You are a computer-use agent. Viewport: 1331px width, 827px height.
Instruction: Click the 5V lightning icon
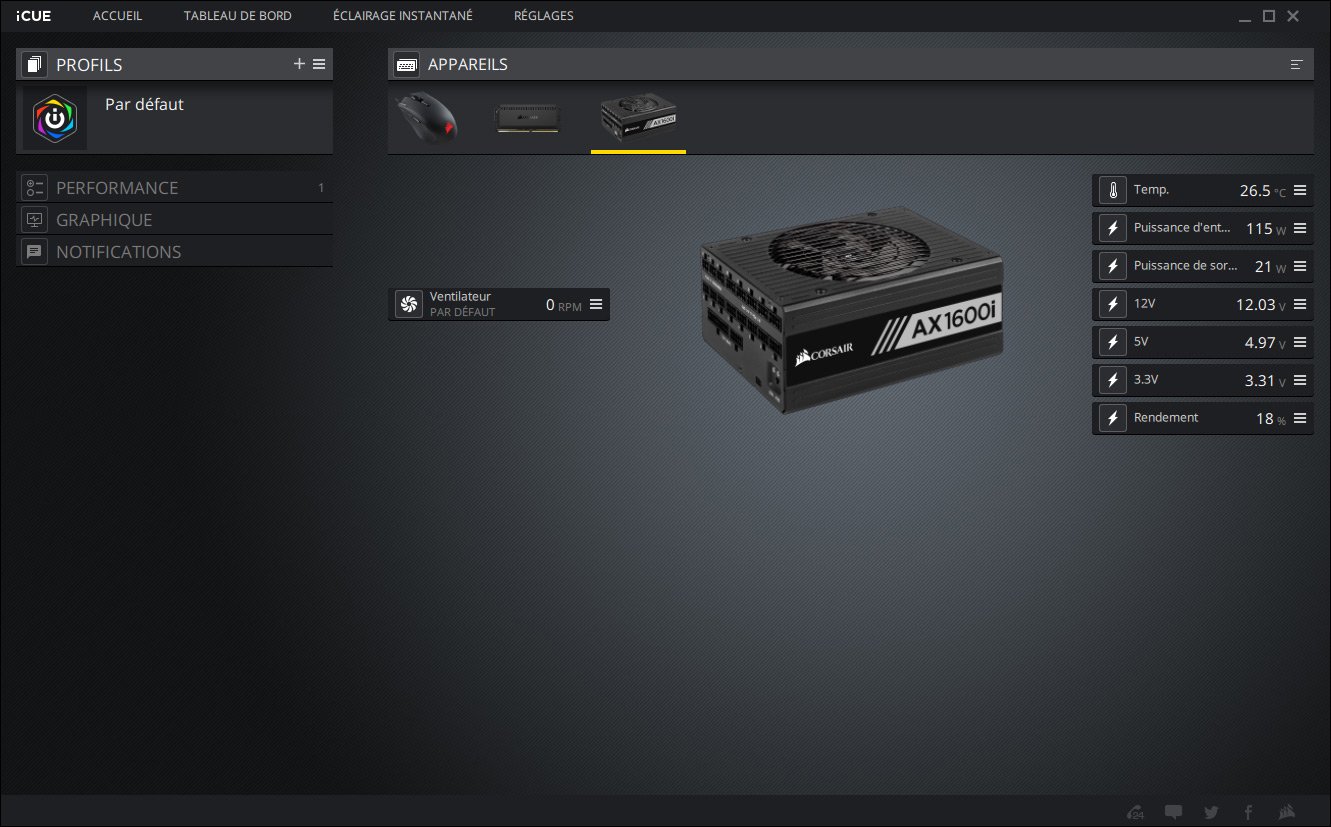pos(1112,342)
